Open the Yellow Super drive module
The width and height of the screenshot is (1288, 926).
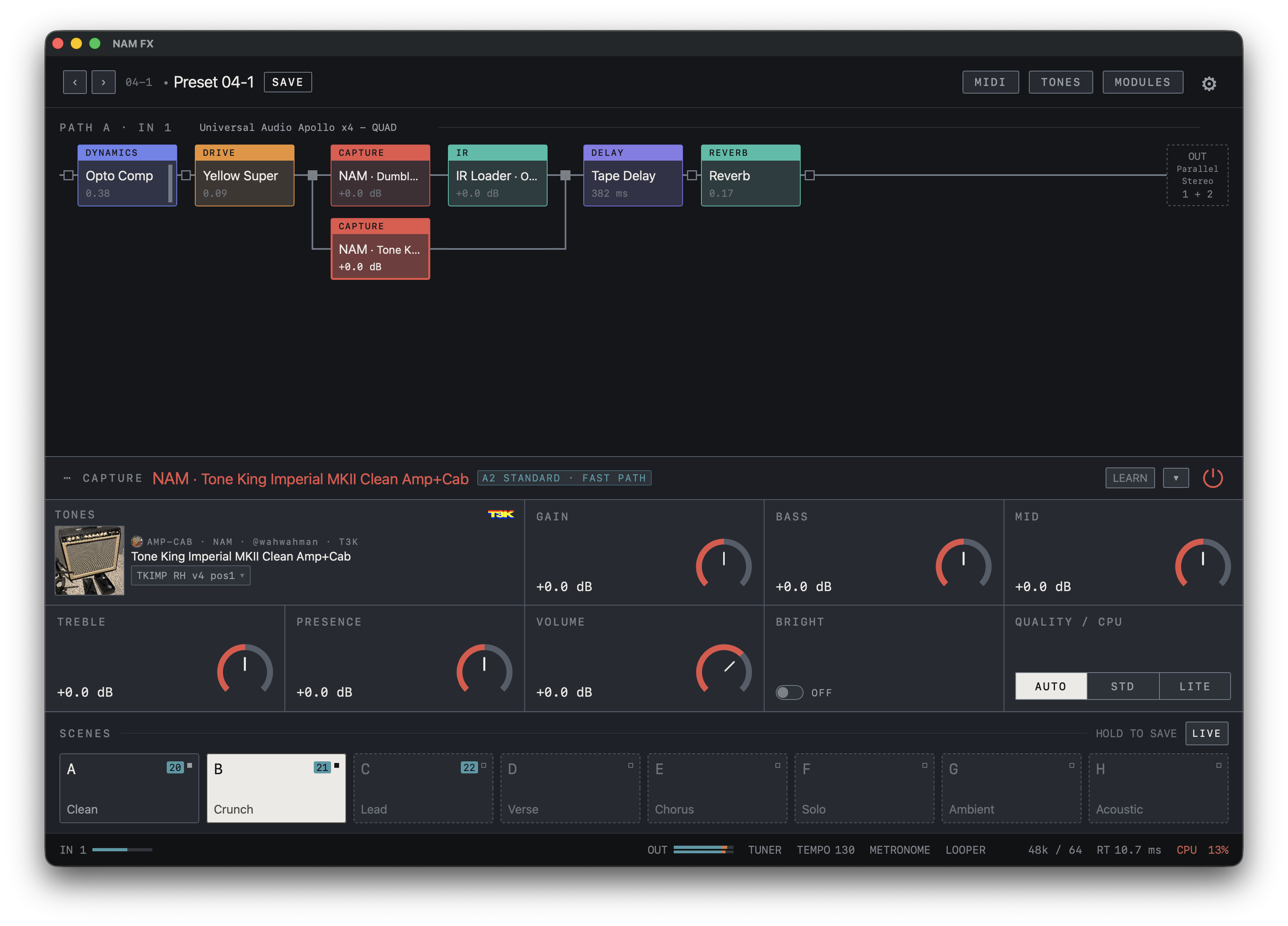[244, 175]
